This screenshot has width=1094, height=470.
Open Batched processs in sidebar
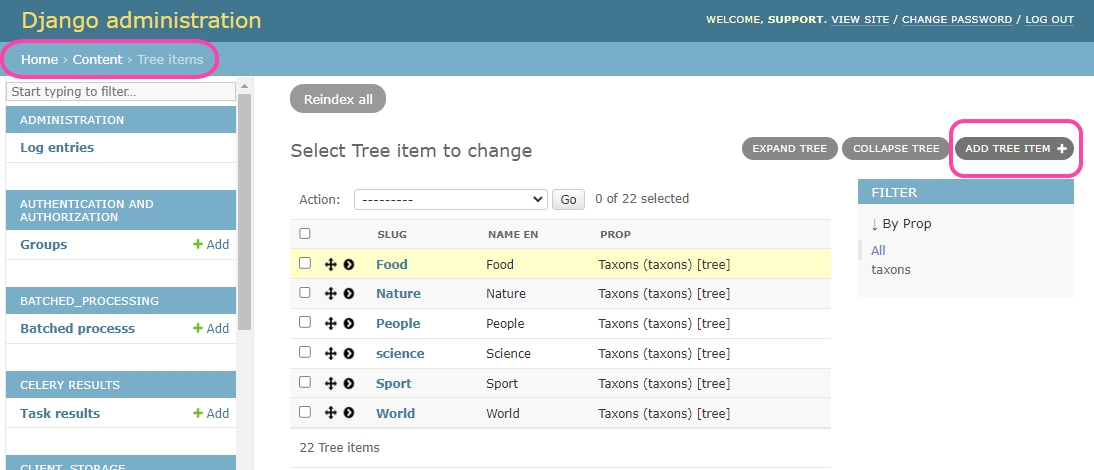coord(77,328)
